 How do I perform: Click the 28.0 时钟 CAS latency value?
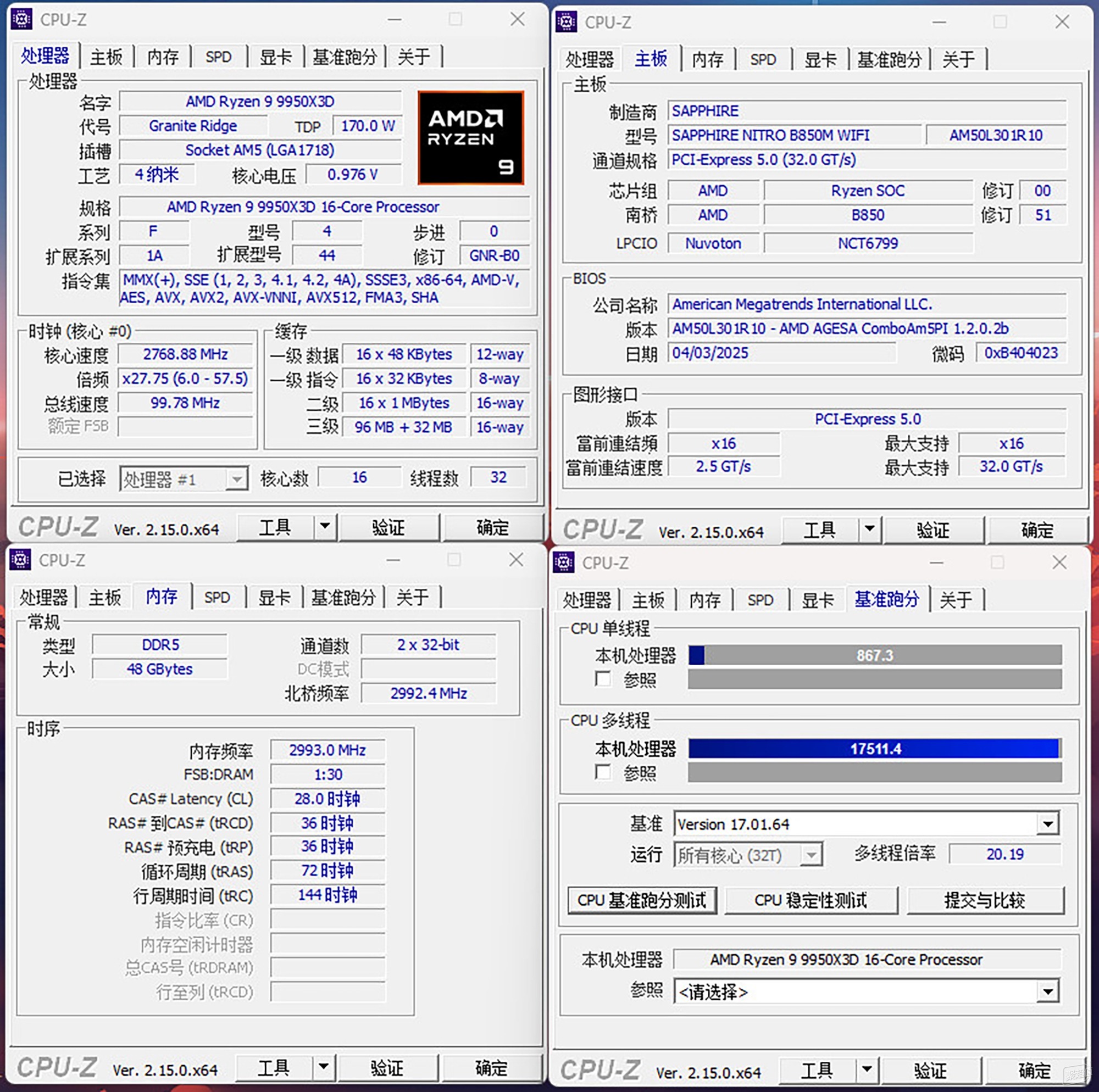[328, 799]
